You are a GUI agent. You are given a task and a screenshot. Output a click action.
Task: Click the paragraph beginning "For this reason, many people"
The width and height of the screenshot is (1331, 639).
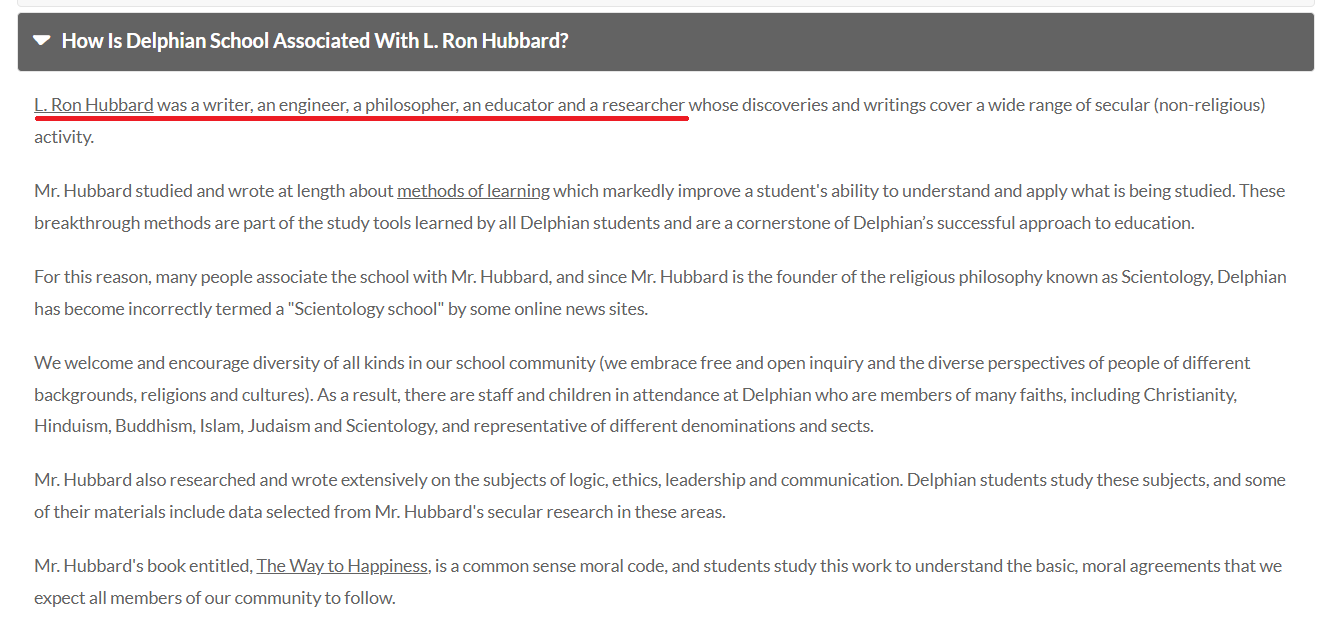click(660, 292)
